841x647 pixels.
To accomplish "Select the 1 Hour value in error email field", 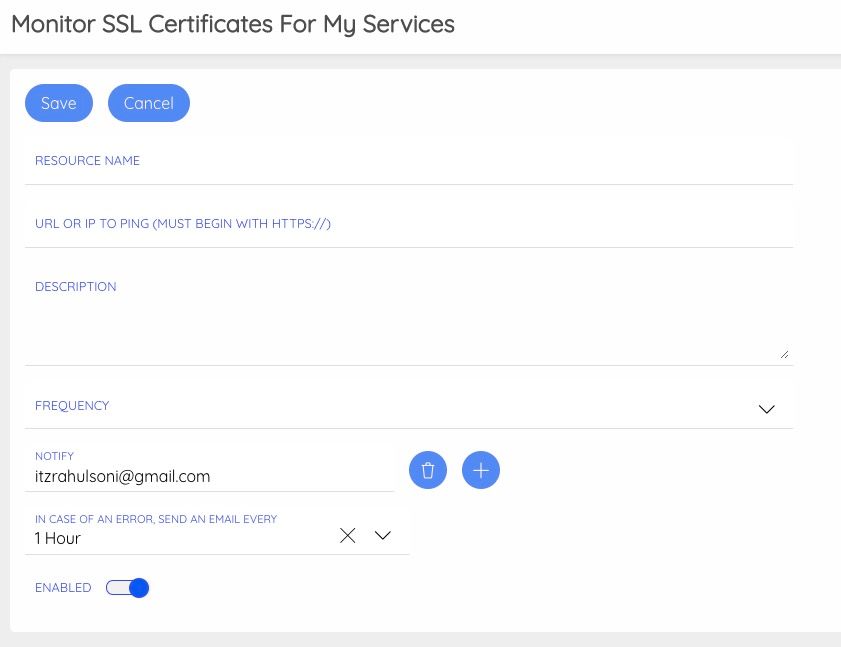I will (x=57, y=538).
